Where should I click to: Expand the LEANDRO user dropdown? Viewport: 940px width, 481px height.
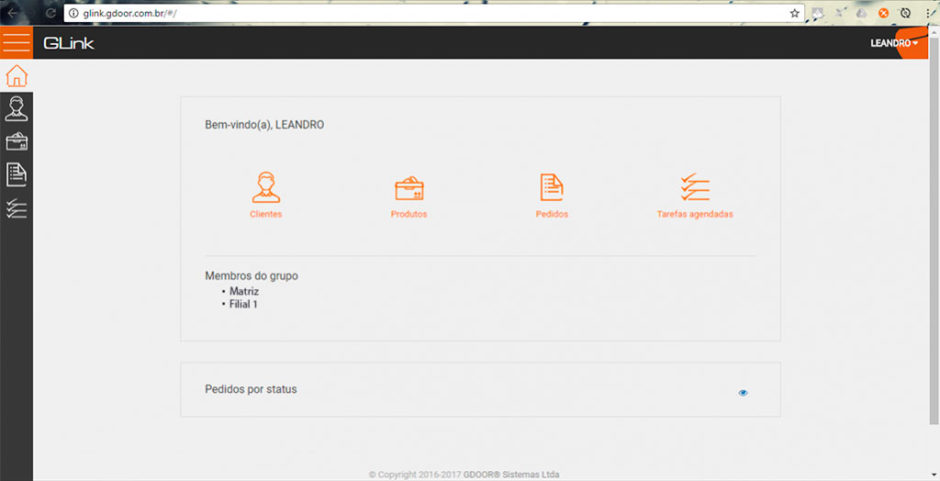pos(894,43)
